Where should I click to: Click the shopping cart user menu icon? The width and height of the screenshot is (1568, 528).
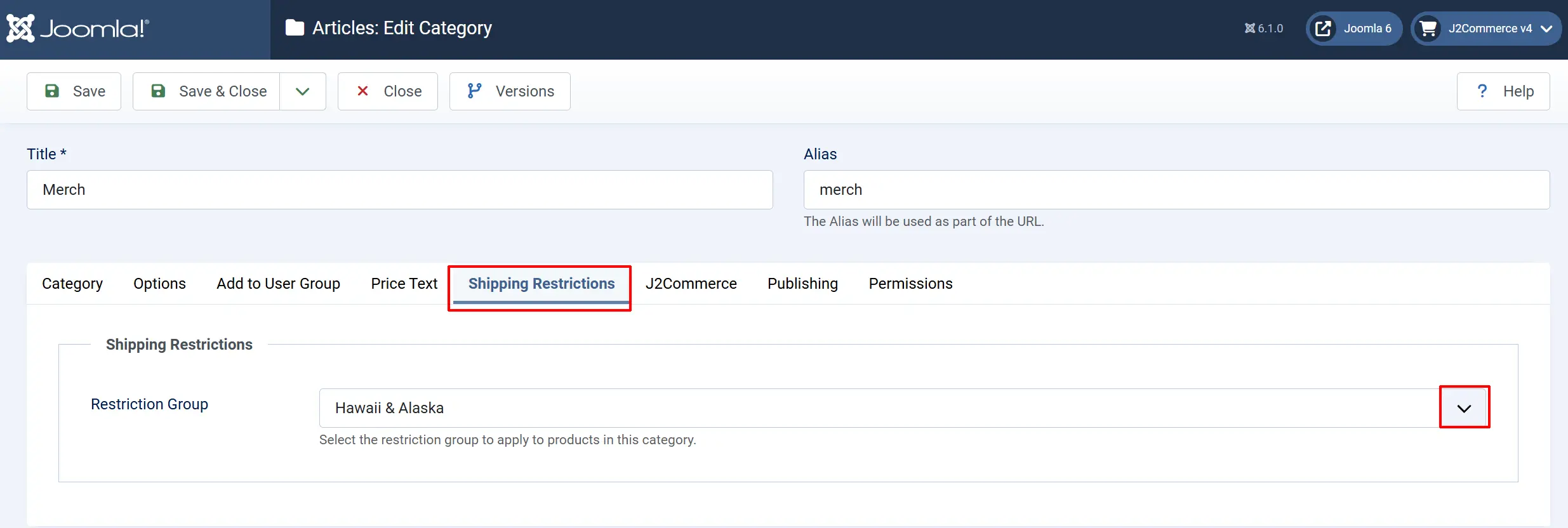coord(1428,29)
